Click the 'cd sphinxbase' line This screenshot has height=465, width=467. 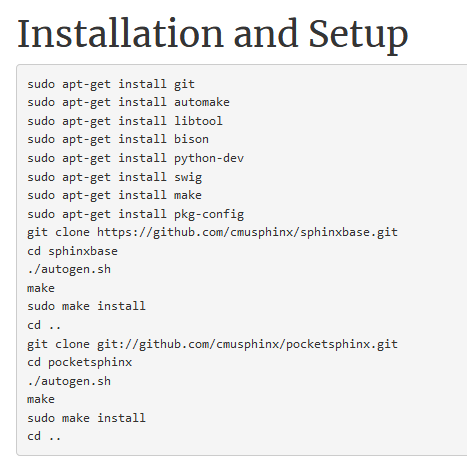[72, 251]
